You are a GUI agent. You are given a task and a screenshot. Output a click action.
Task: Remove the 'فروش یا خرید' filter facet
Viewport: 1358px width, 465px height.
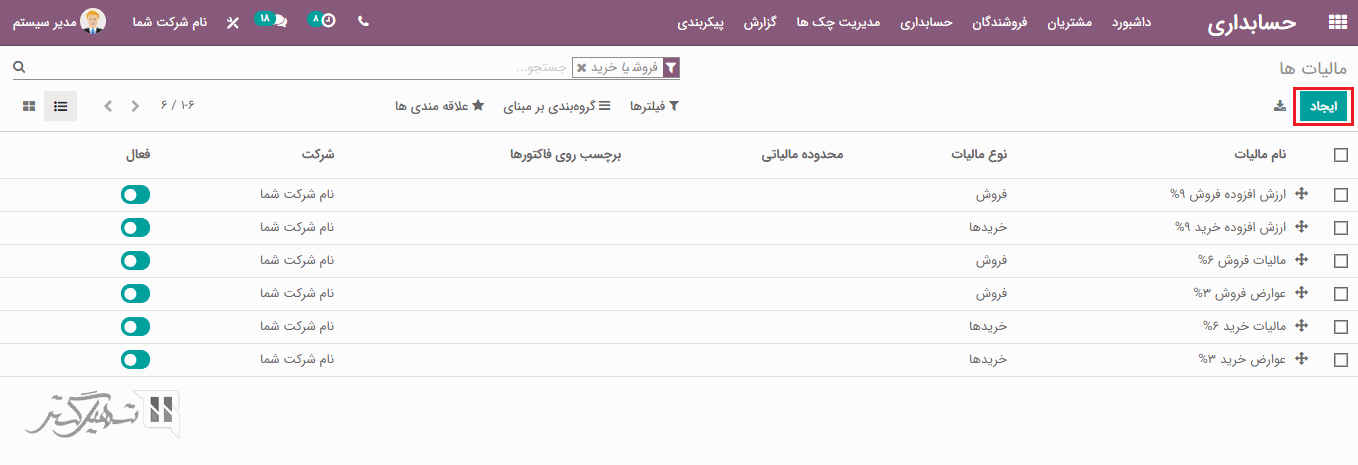click(582, 68)
